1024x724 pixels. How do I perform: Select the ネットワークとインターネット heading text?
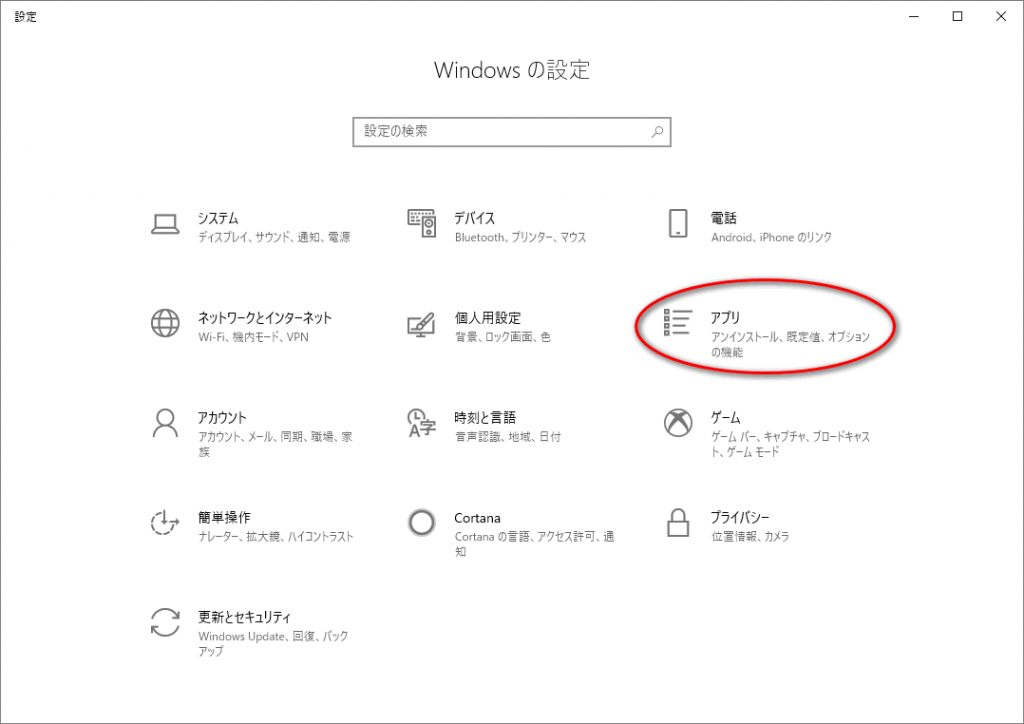coord(264,318)
